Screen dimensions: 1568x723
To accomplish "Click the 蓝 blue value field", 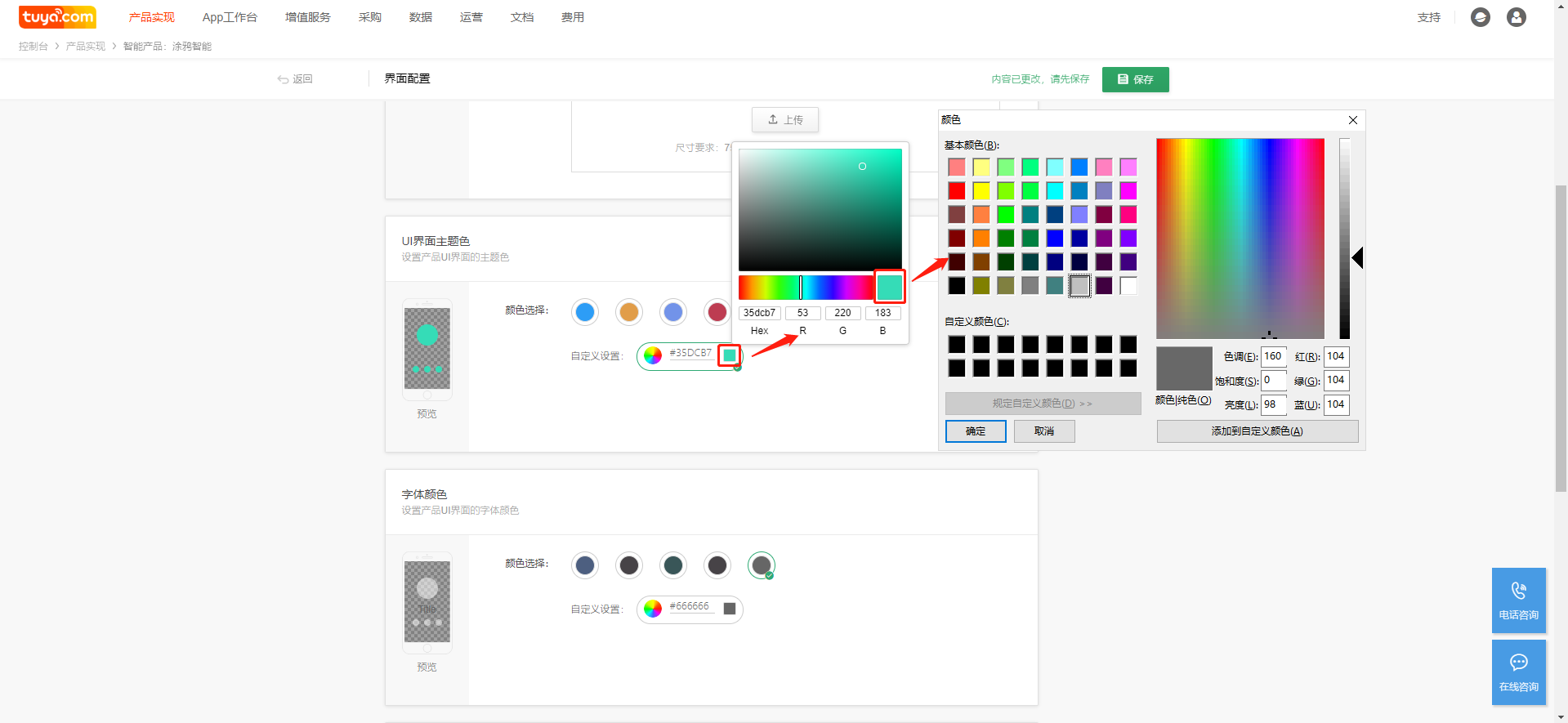I will click(1337, 404).
